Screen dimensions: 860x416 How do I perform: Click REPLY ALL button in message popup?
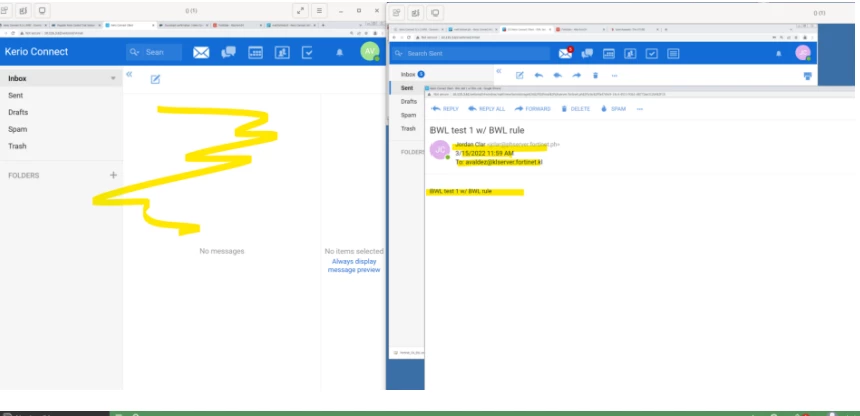click(486, 109)
